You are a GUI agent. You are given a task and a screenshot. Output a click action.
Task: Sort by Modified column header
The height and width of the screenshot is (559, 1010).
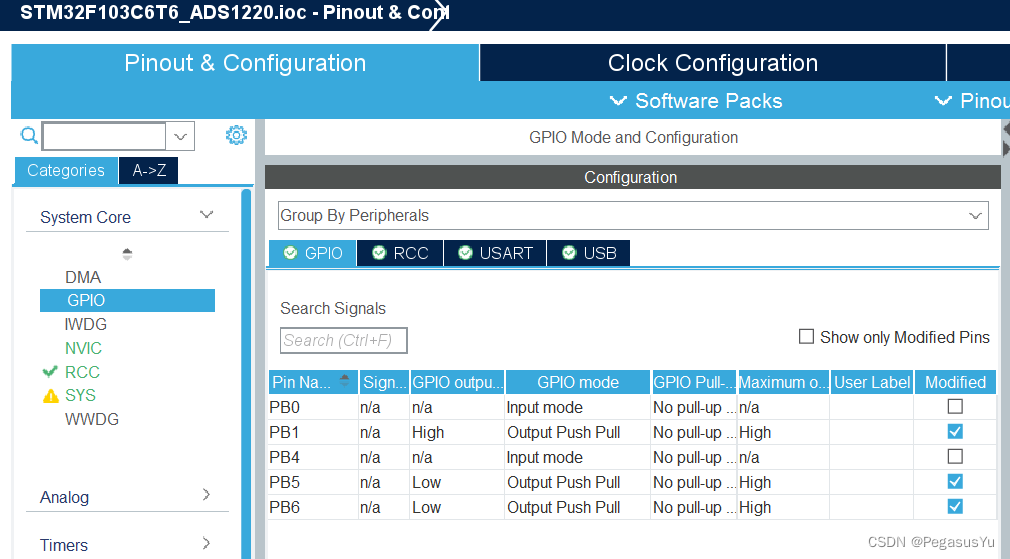[x=955, y=383]
